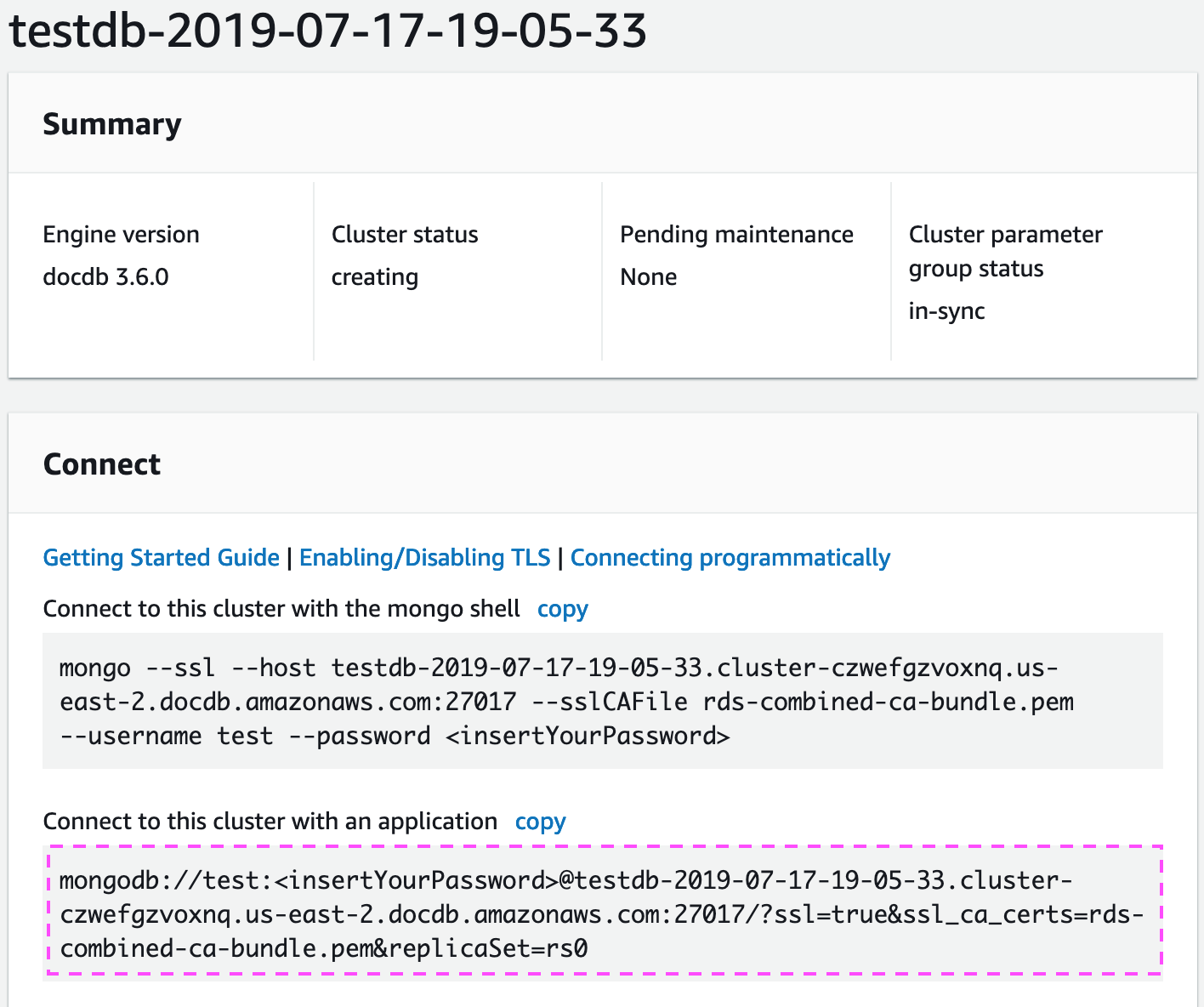Open the Getting Started Guide link

(161, 558)
